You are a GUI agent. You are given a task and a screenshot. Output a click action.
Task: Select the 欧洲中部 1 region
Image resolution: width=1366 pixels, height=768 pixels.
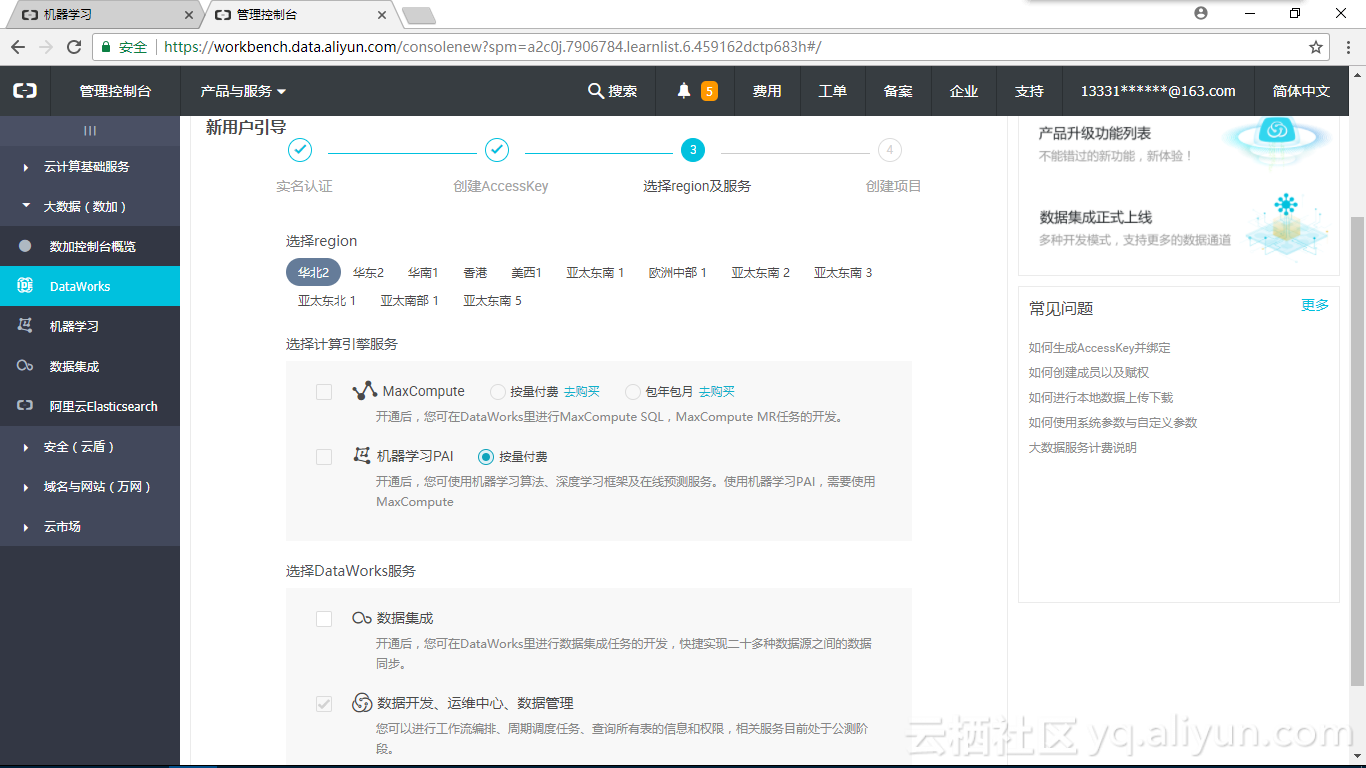[678, 273]
